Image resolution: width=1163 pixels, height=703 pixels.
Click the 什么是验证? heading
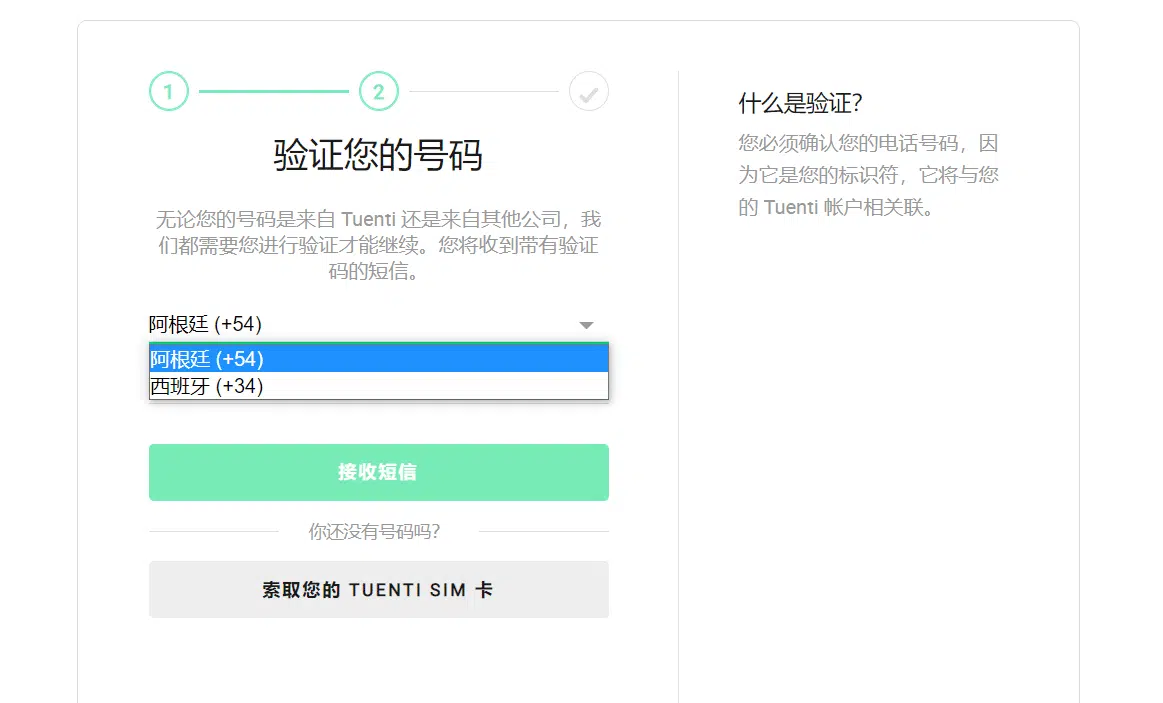(800, 103)
